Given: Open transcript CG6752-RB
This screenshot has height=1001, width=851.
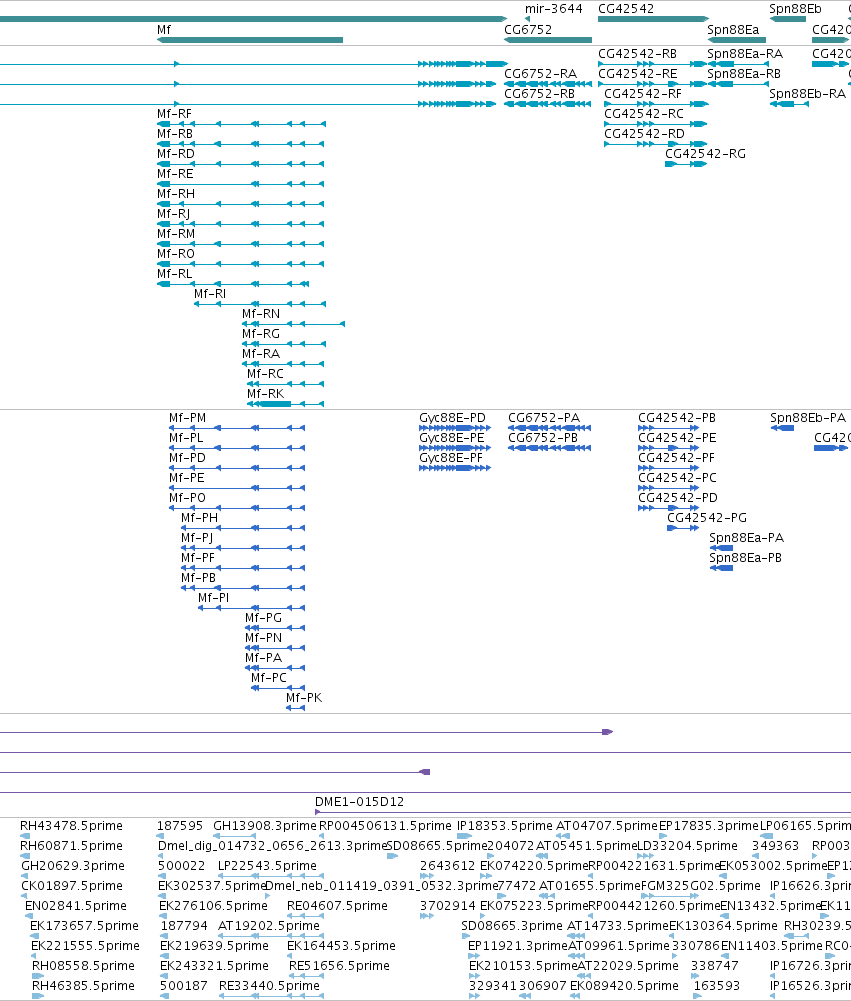Looking at the screenshot, I should (x=539, y=94).
